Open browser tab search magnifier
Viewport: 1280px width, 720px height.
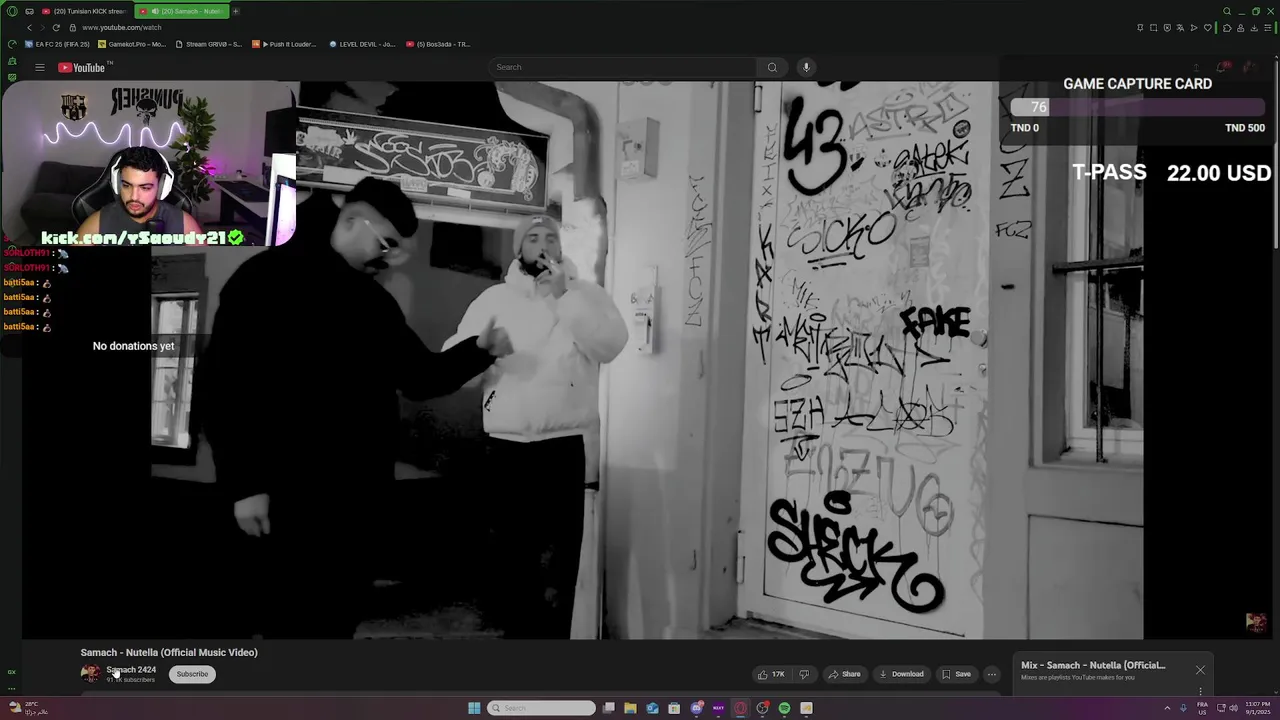[1227, 11]
